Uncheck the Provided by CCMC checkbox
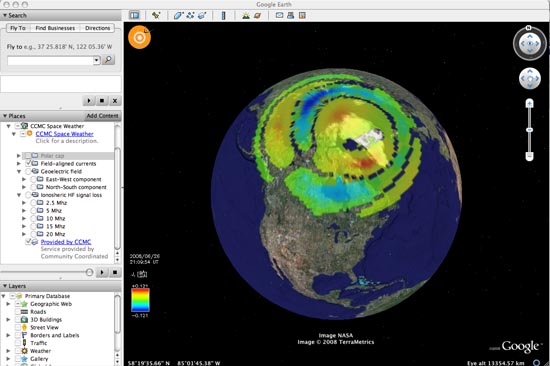This screenshot has width=550, height=366. (x=28, y=242)
